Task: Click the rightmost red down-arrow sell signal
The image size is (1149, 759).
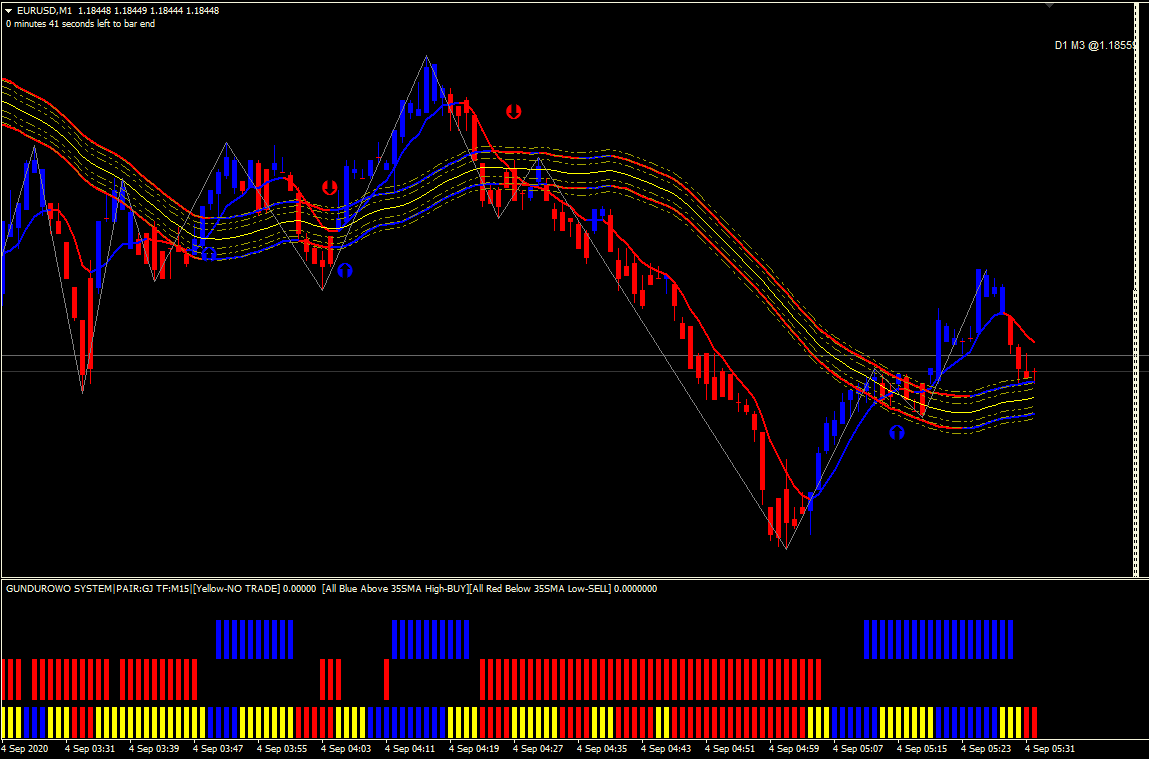Action: (x=513, y=112)
